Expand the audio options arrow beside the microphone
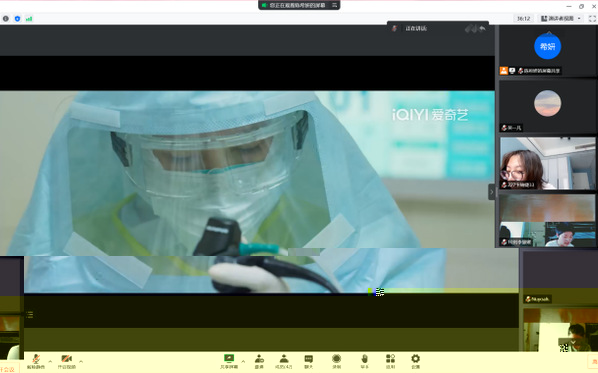The height and width of the screenshot is (373, 598). pos(50,361)
